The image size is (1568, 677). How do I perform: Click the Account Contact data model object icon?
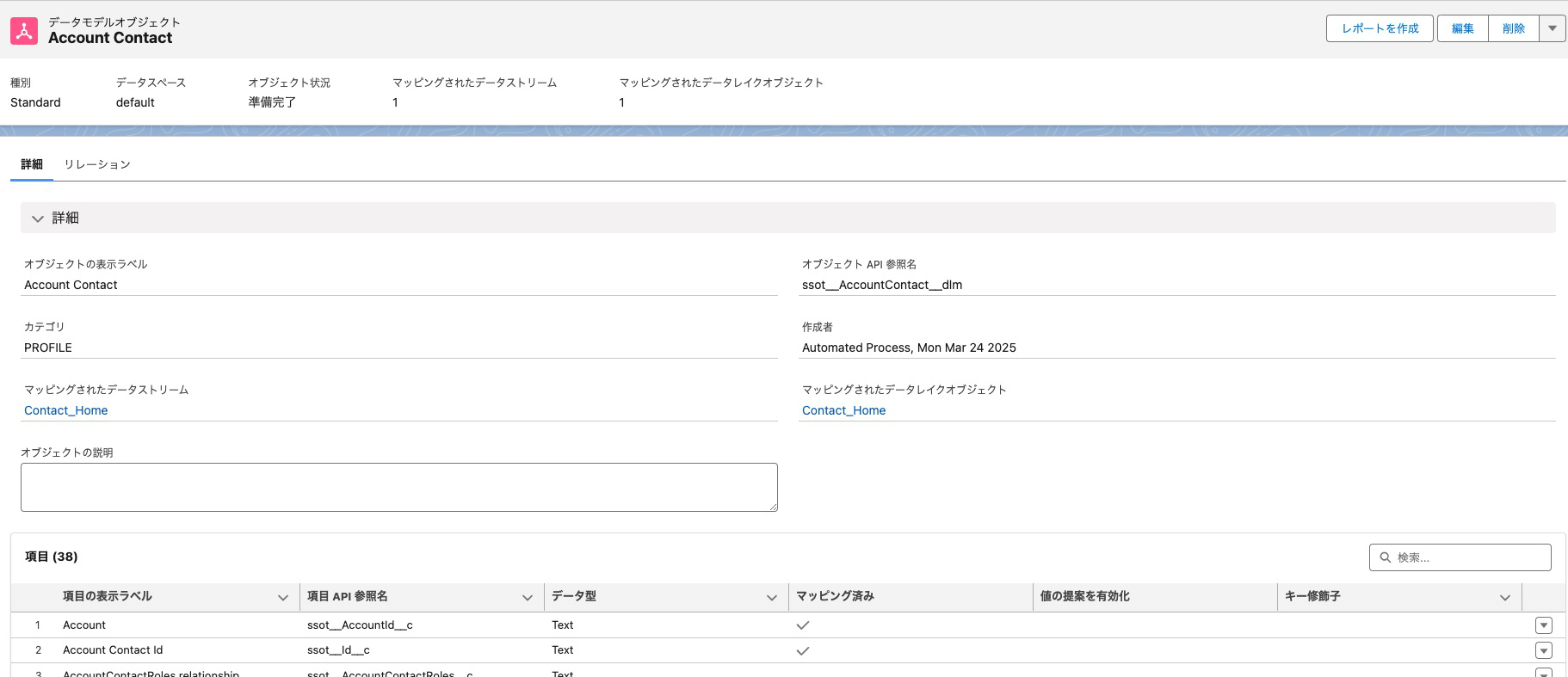tap(24, 31)
